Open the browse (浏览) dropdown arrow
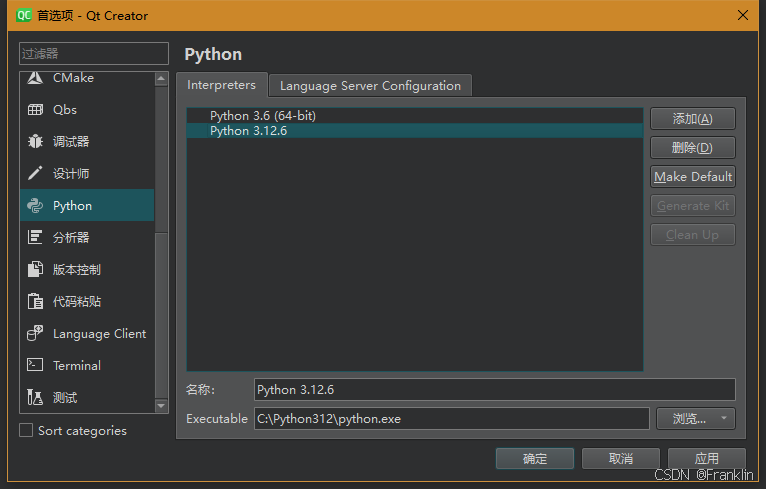The width and height of the screenshot is (766, 489). [724, 419]
